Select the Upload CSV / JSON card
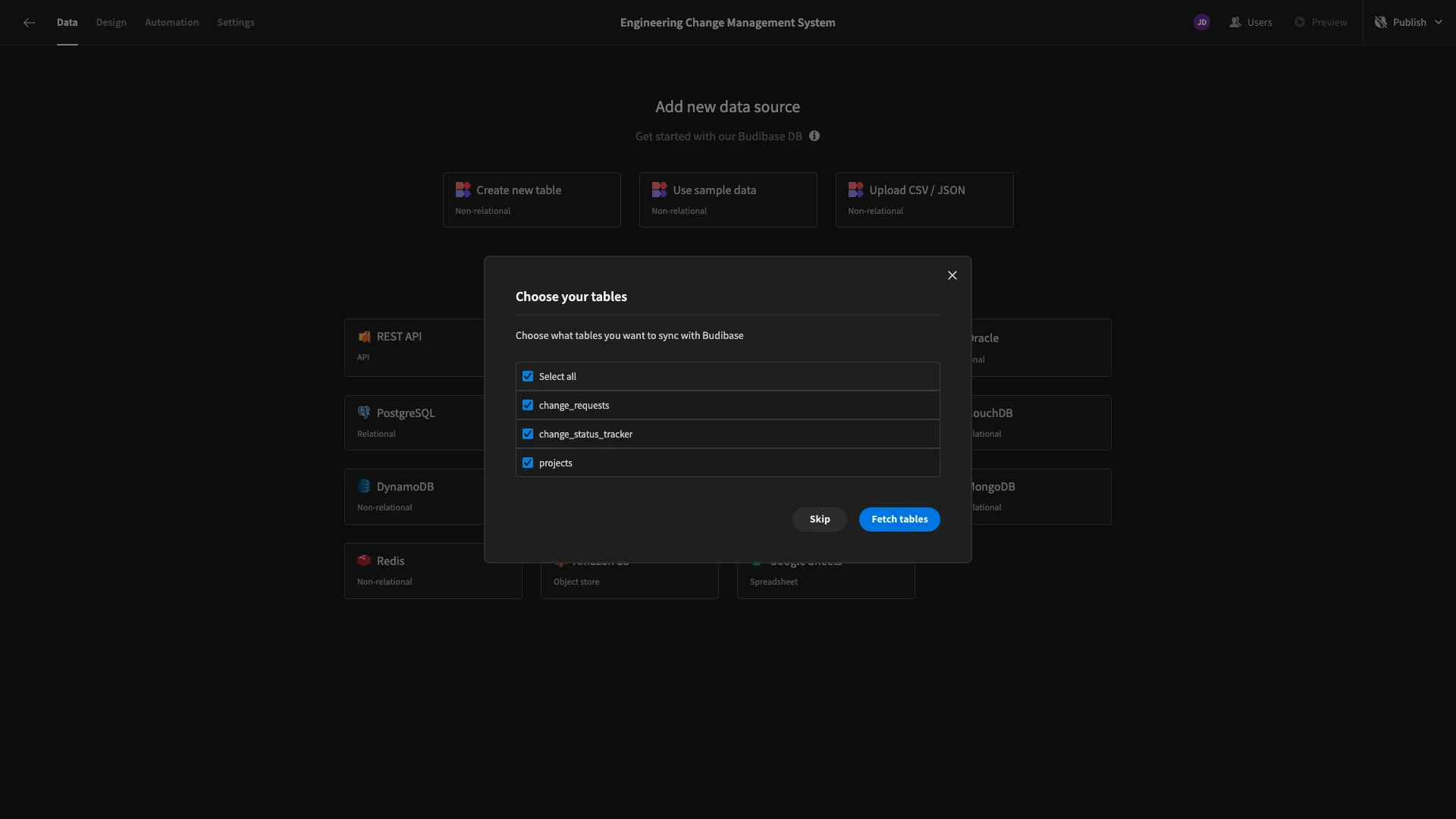The height and width of the screenshot is (819, 1456). pos(924,199)
